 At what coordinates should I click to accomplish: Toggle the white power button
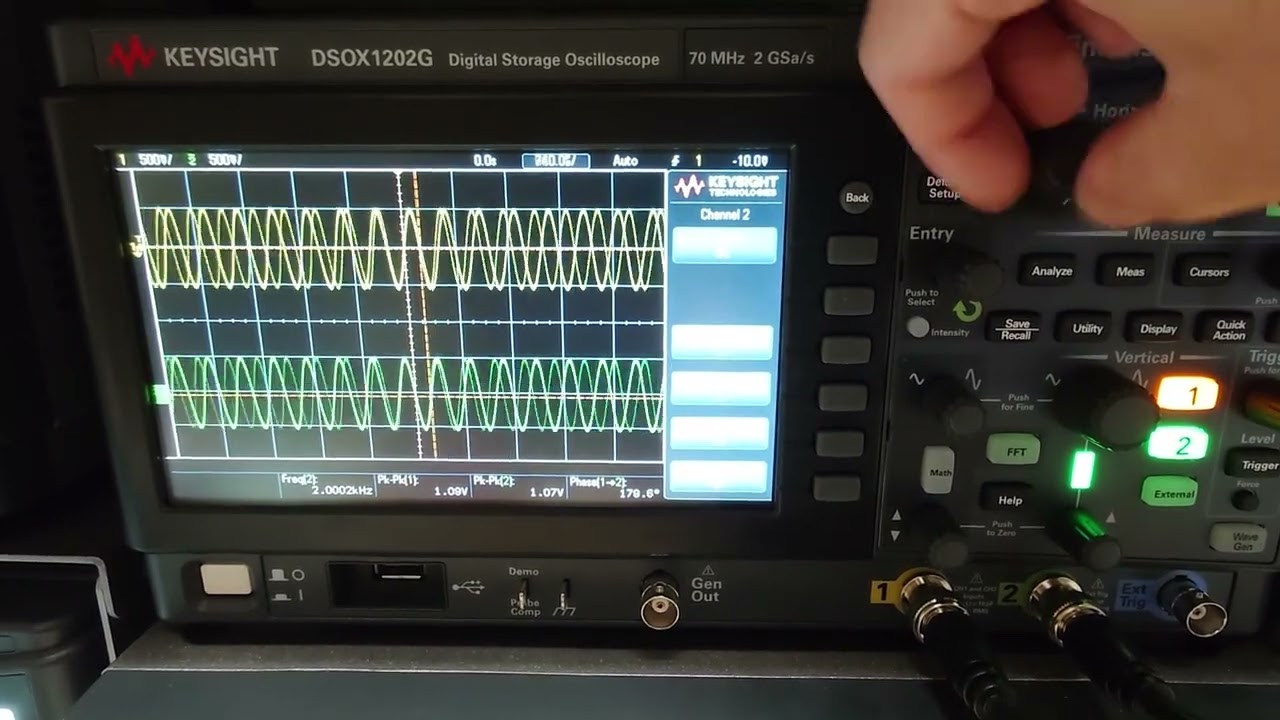tap(225, 579)
